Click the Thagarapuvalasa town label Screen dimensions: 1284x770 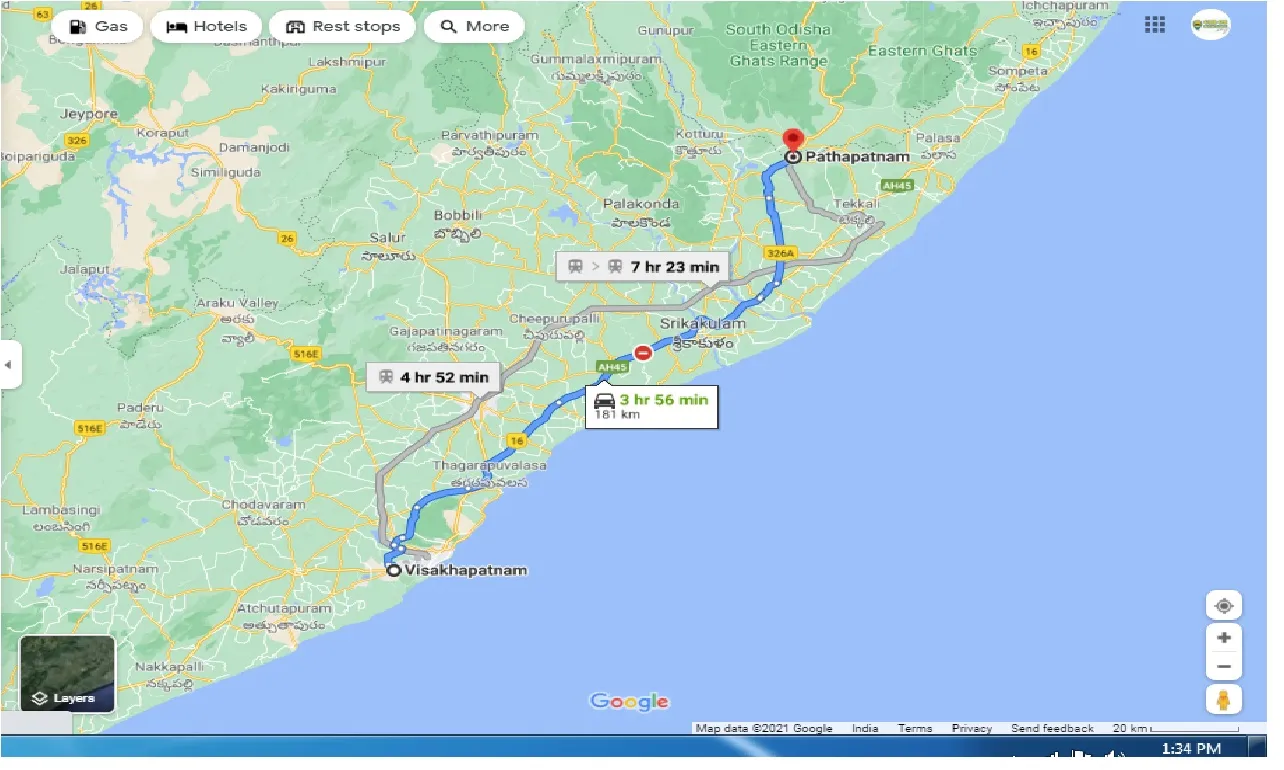[x=490, y=466]
